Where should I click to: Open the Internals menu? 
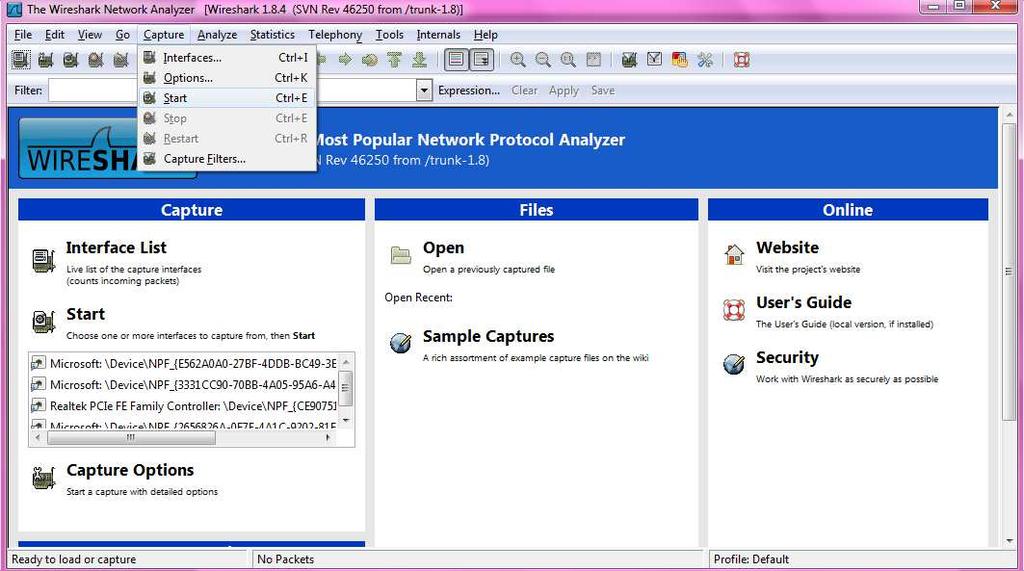[438, 35]
